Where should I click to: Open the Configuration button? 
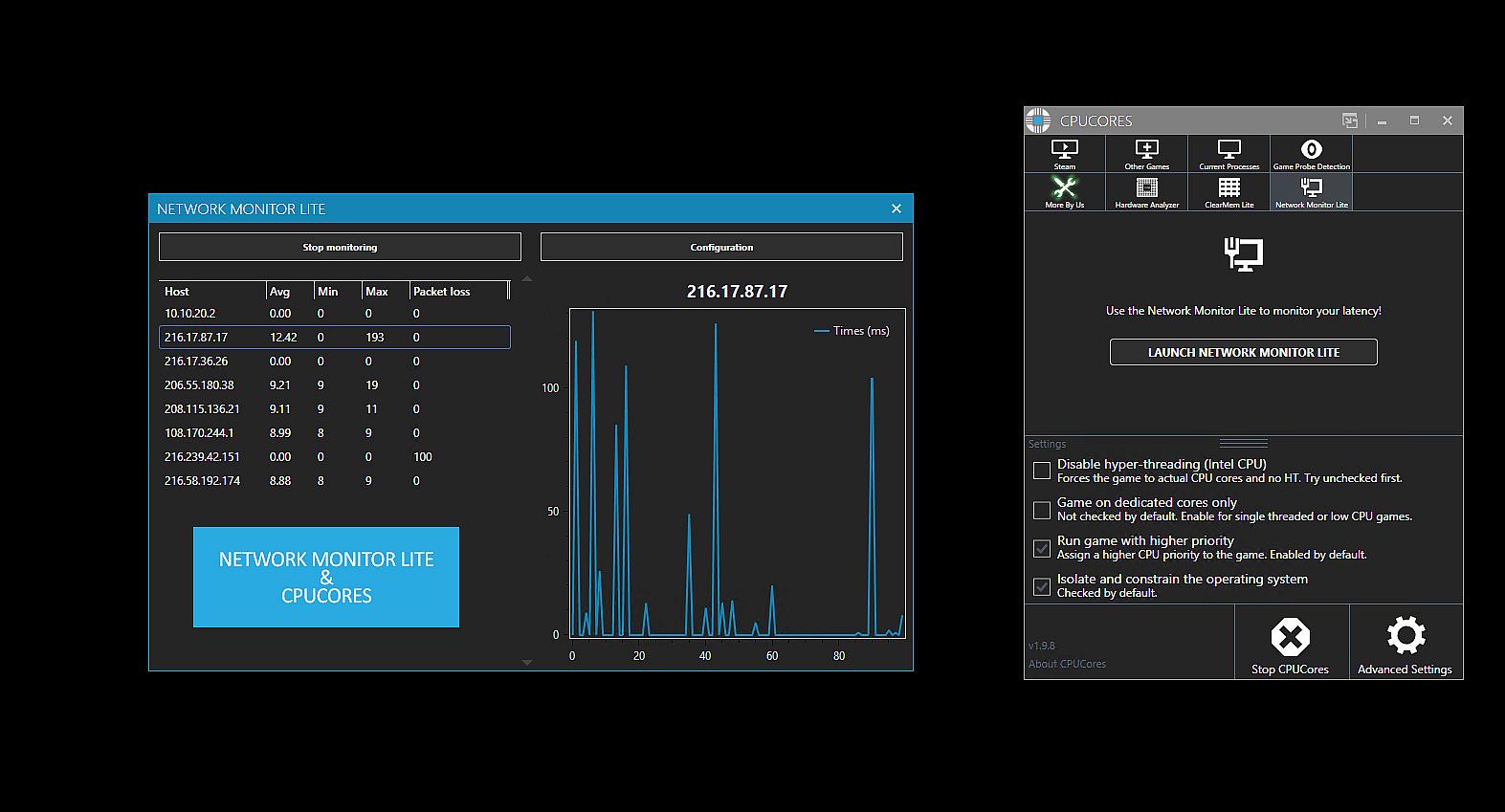721,247
